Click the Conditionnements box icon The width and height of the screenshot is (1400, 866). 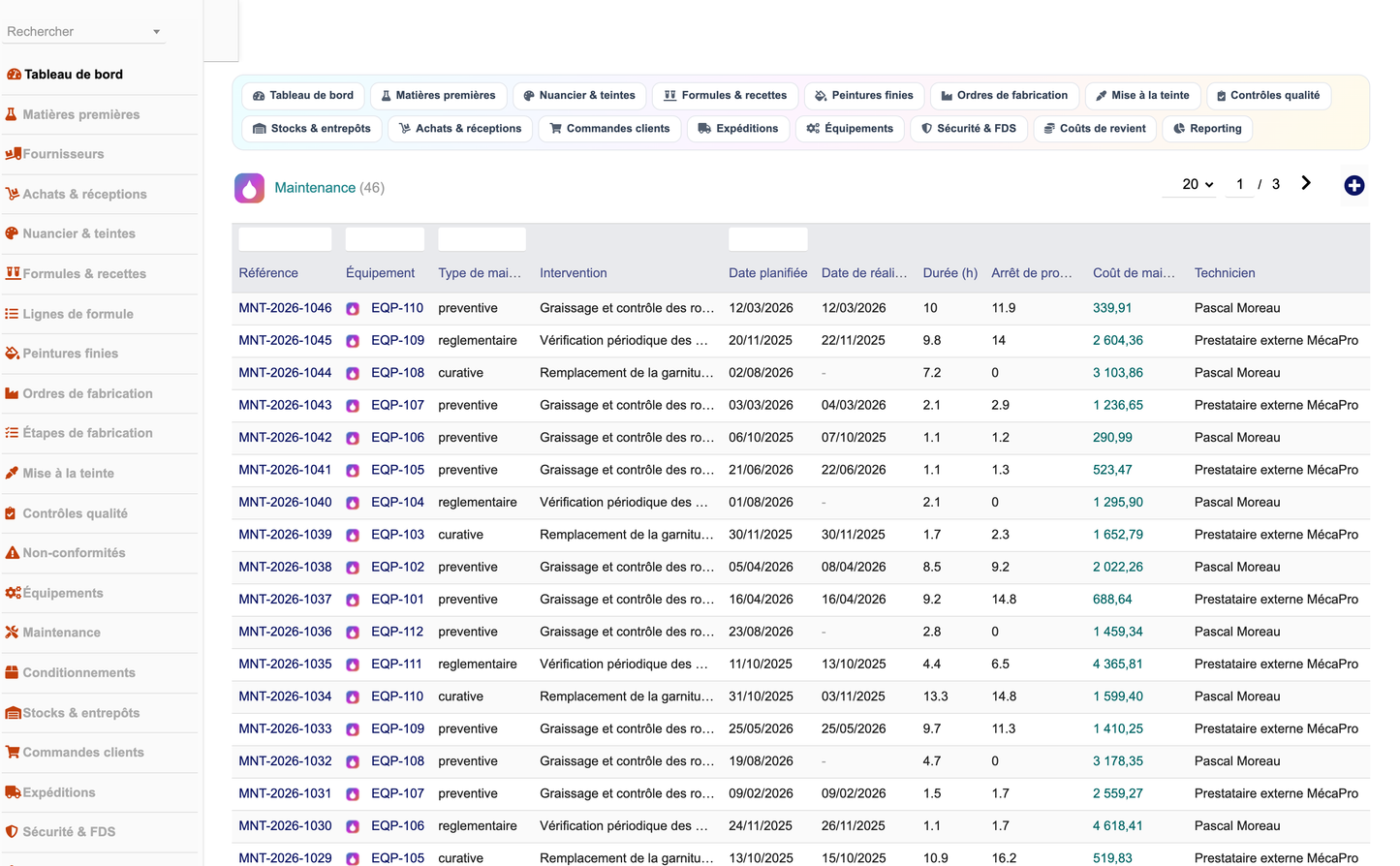point(12,672)
